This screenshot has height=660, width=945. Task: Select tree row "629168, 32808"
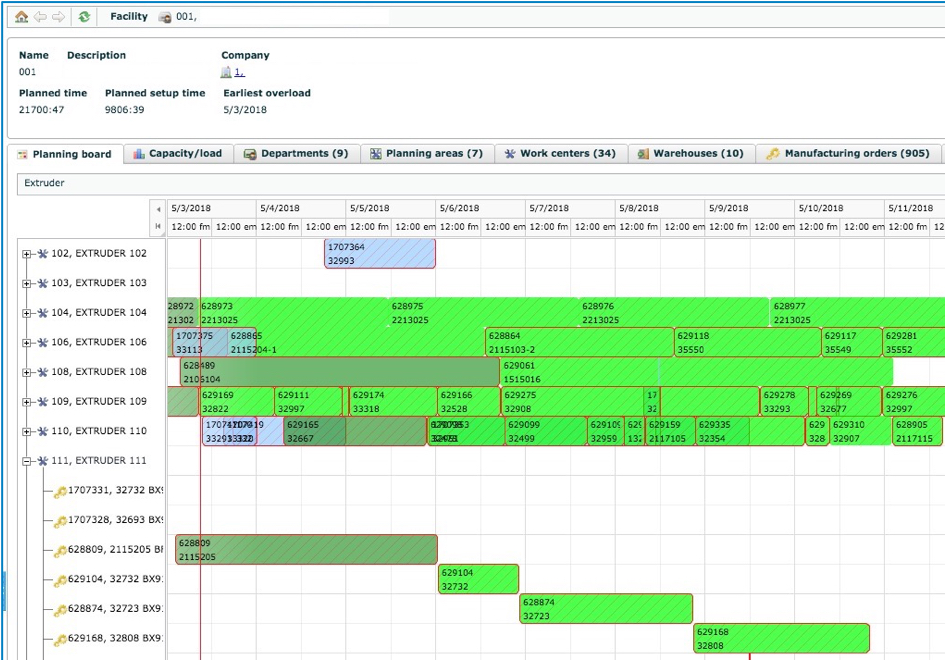click(x=115, y=638)
